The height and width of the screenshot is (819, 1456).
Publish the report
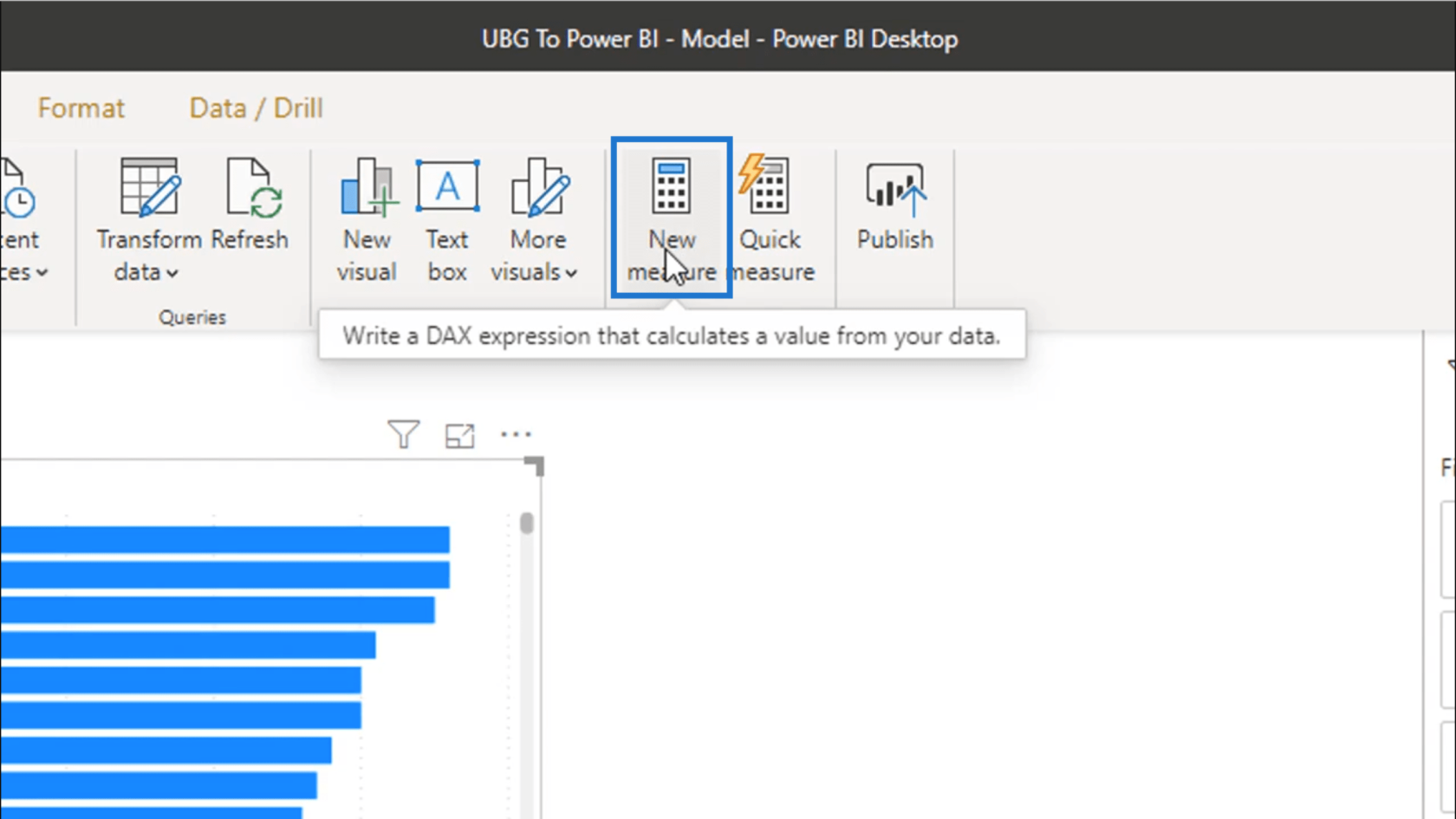coord(895,206)
